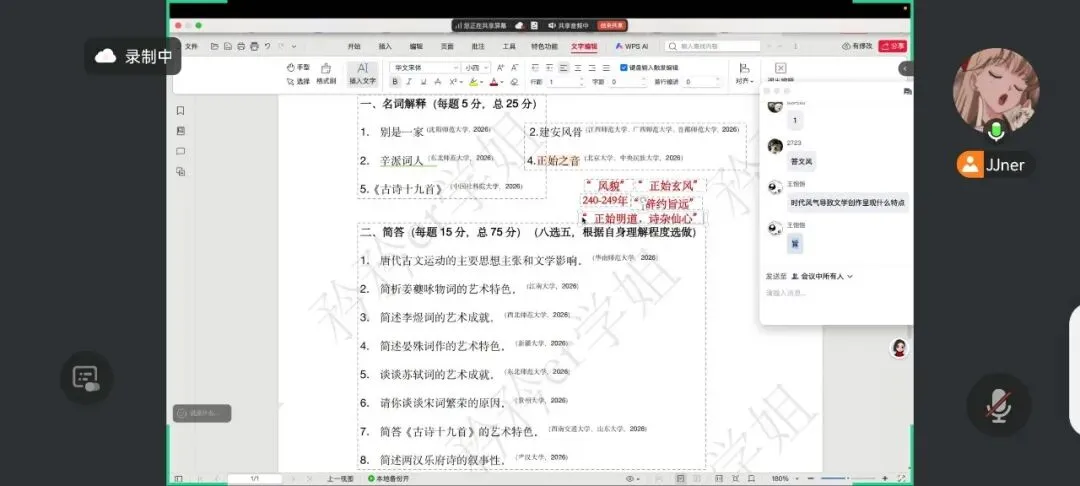
Task: Click the page number 1/1 field
Action: pyautogui.click(x=255, y=478)
